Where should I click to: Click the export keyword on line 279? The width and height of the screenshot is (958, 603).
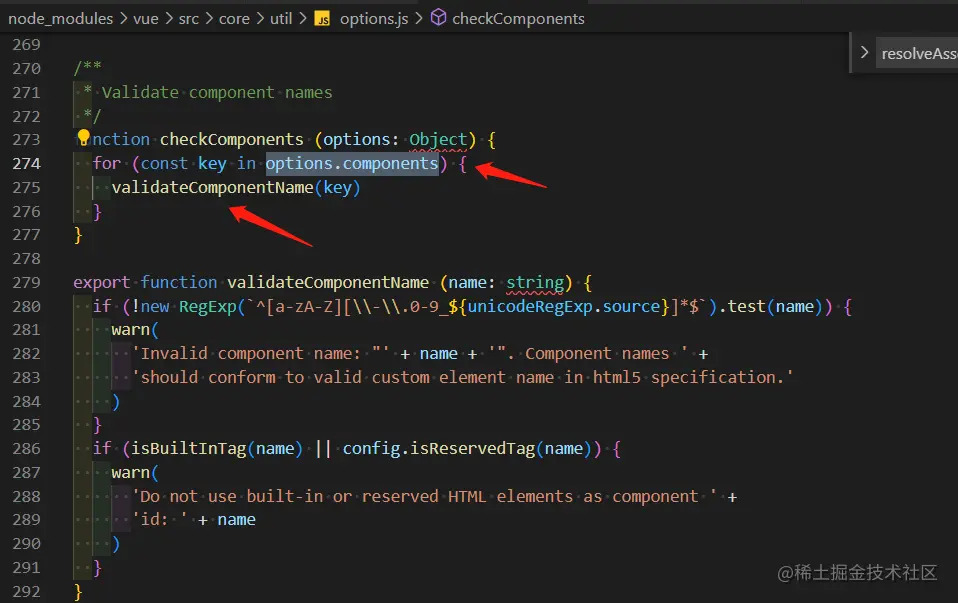[101, 283]
